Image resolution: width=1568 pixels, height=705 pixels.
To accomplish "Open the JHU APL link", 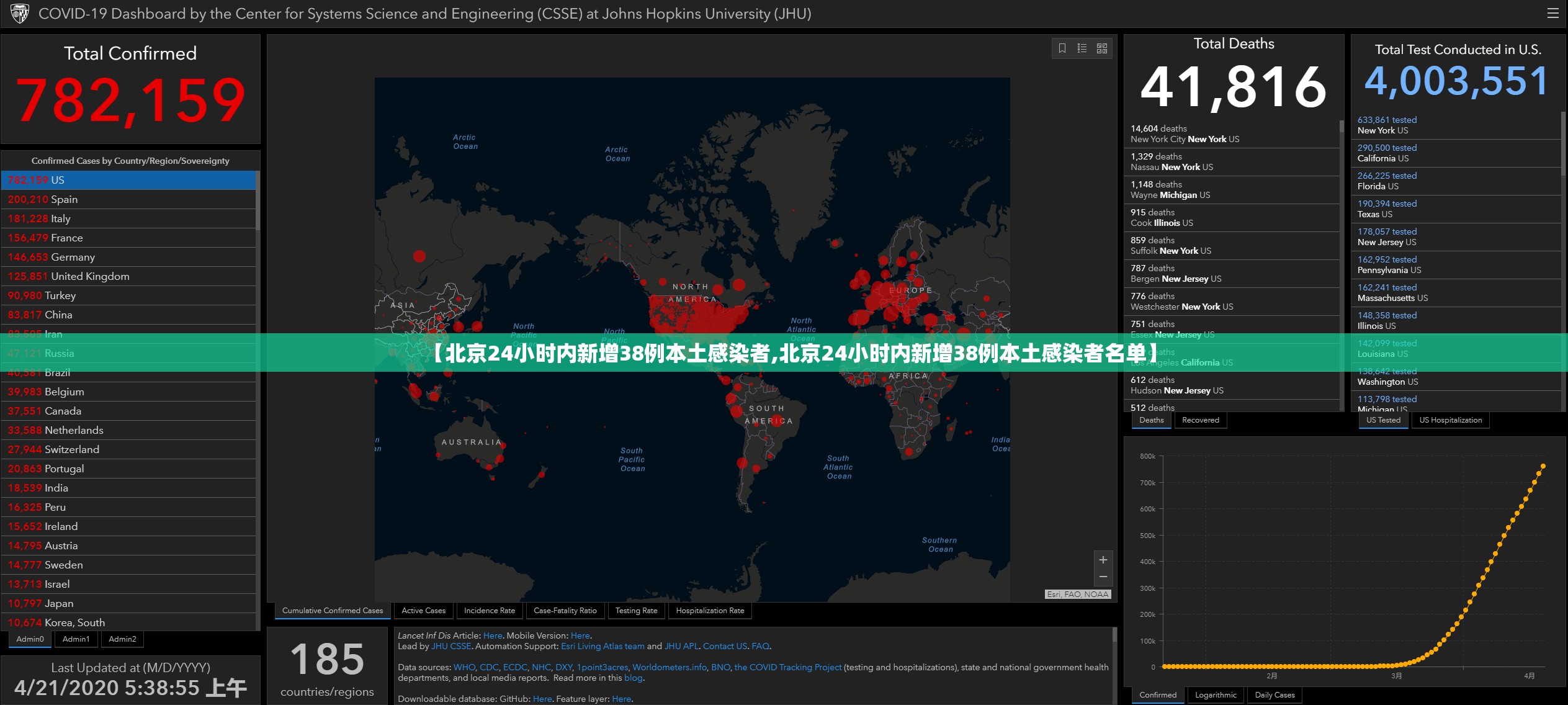I will [x=681, y=646].
